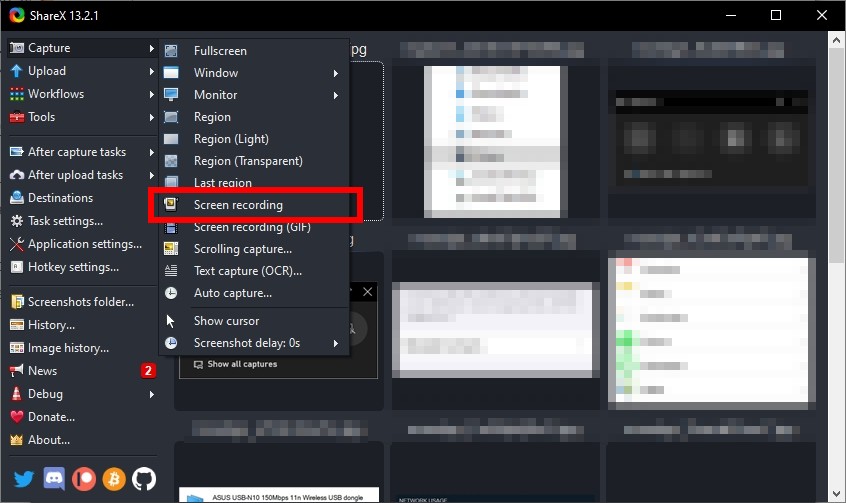Select the ASUS USB-N10 dongle thumbnail
Screen dimensions: 846x503
pyautogui.click(x=279, y=494)
